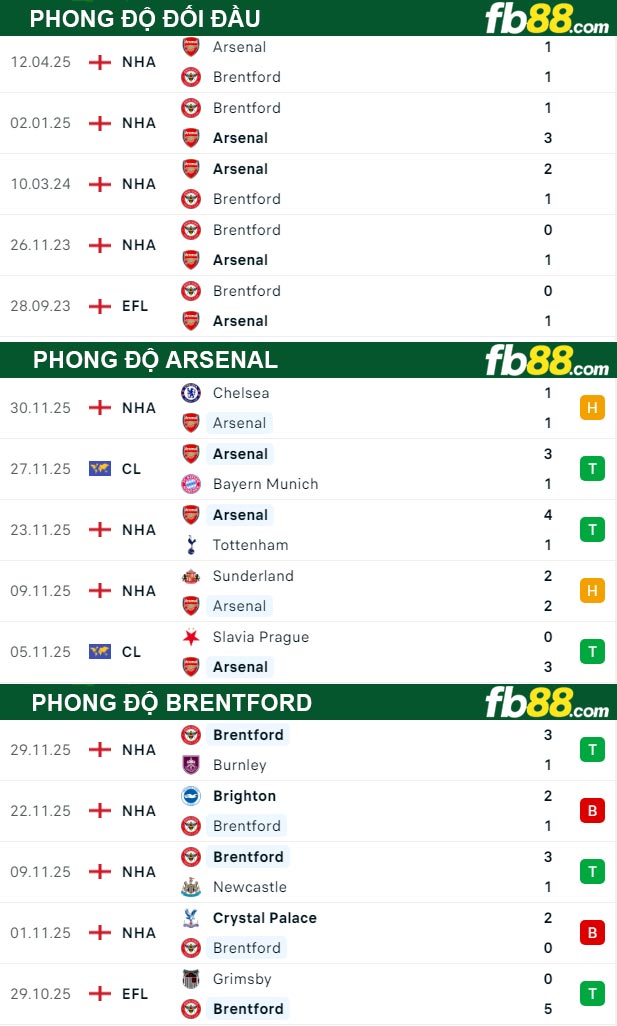Open the PHONG ĐỘ ARSENAL section header
The width and height of the screenshot is (617, 1026).
(156, 360)
